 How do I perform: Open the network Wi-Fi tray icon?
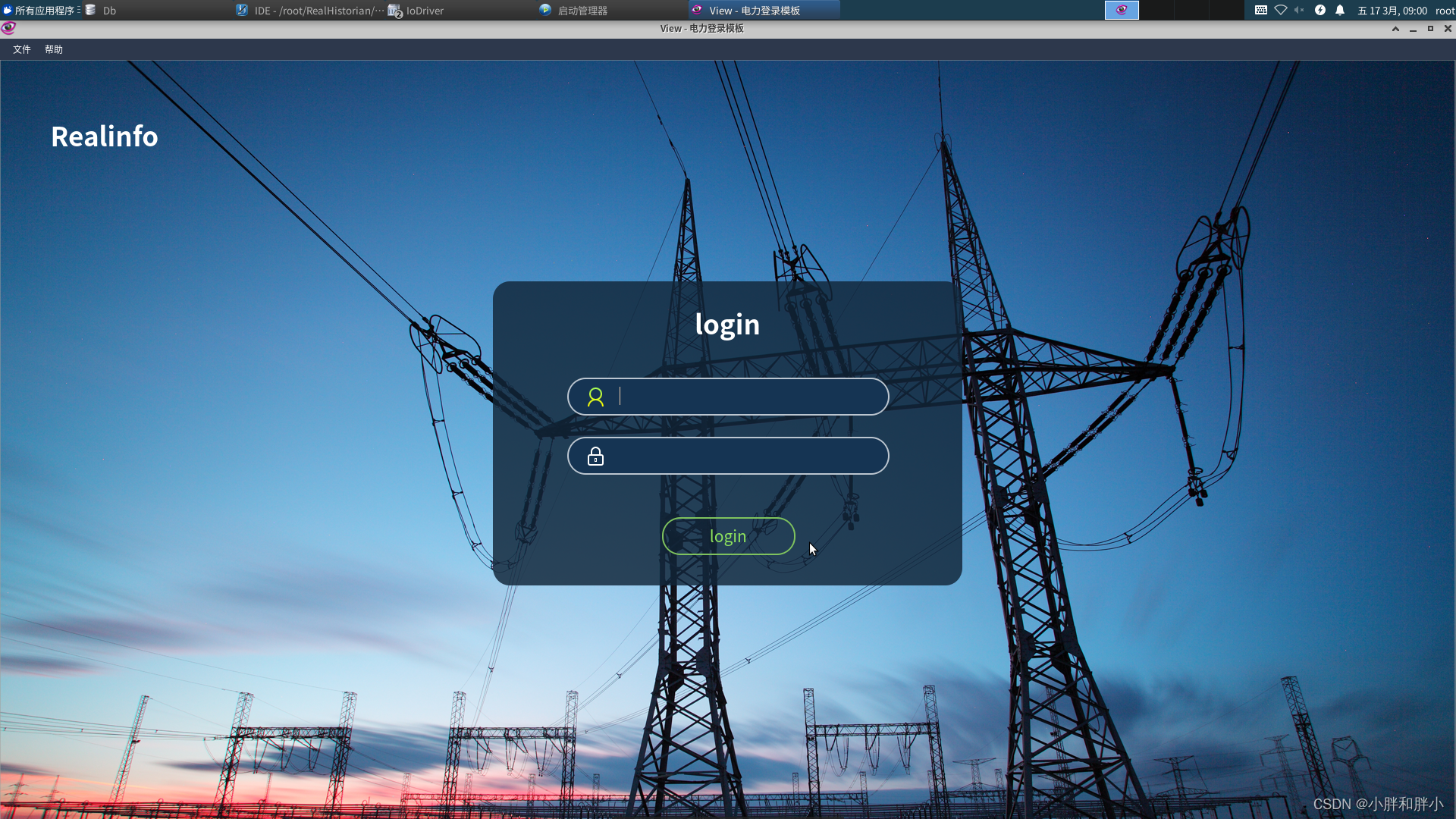click(1281, 10)
